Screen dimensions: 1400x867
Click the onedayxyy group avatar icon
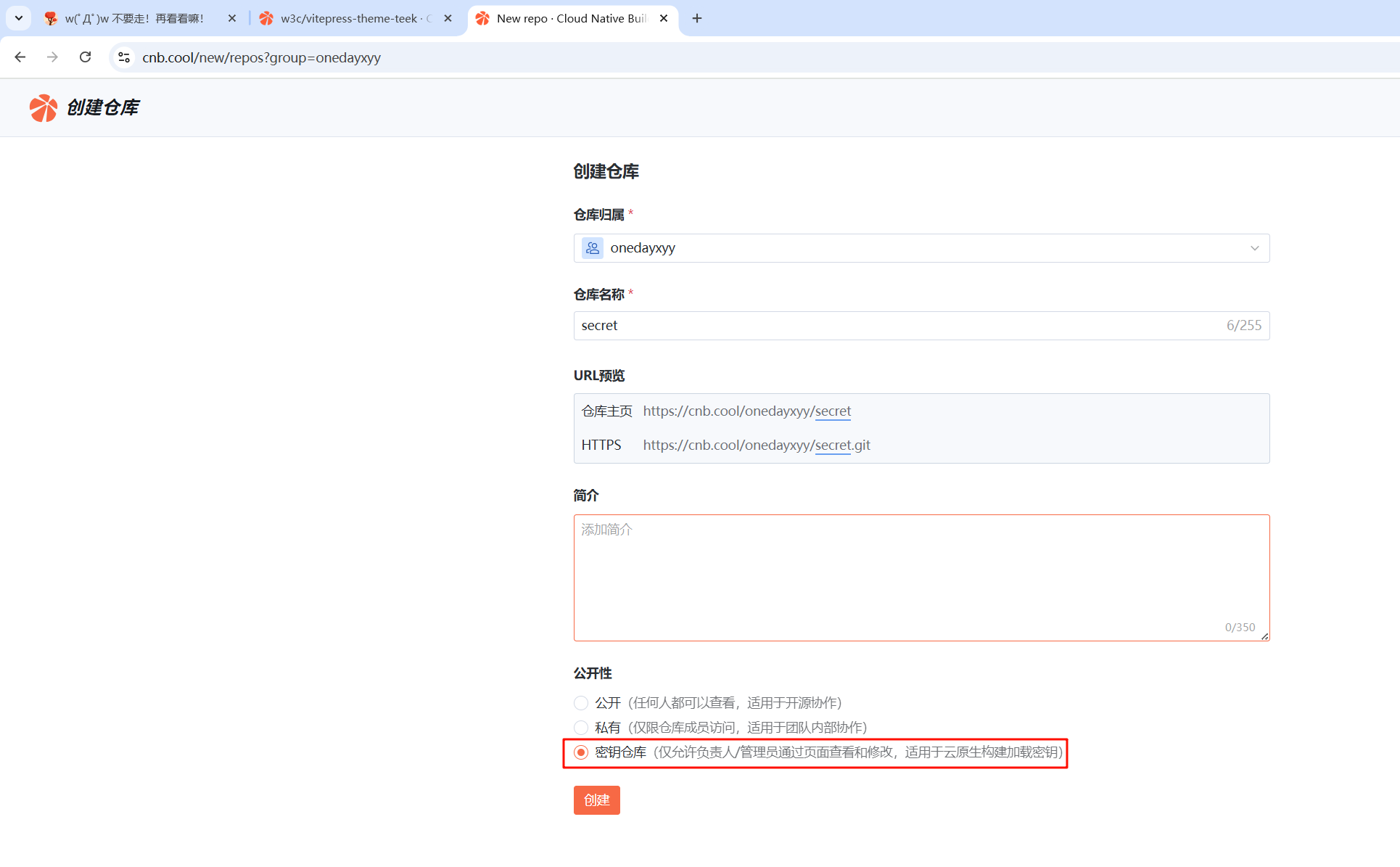tap(593, 248)
